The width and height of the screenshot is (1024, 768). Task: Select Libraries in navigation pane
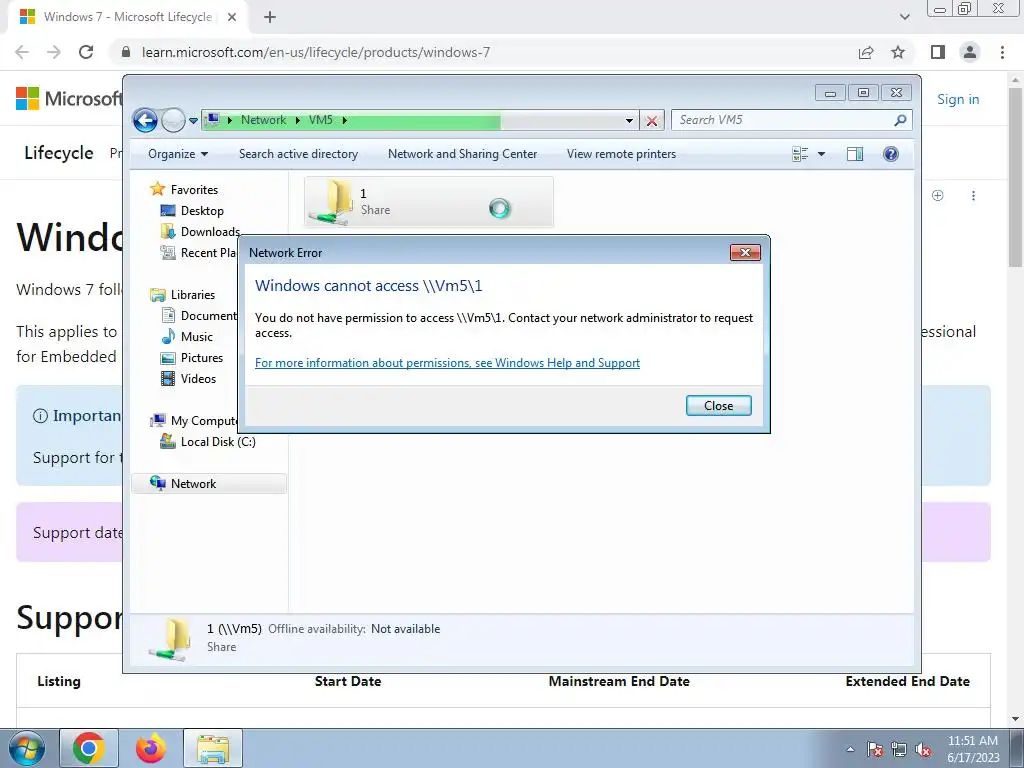193,295
